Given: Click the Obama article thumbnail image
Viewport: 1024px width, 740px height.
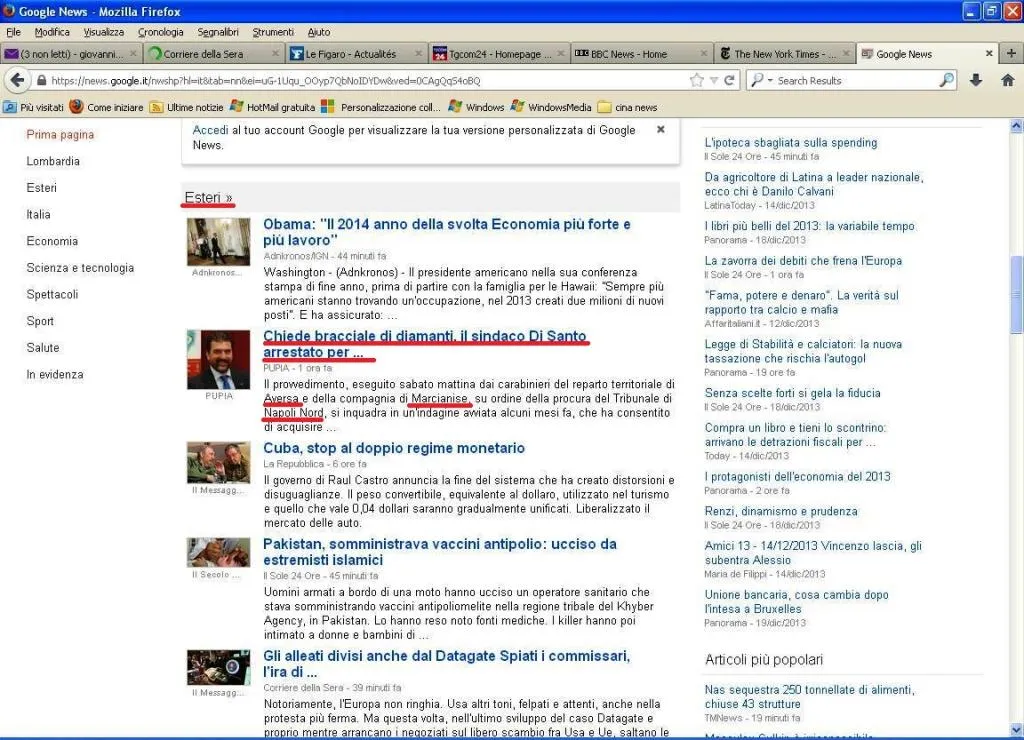Looking at the screenshot, I should (x=218, y=241).
